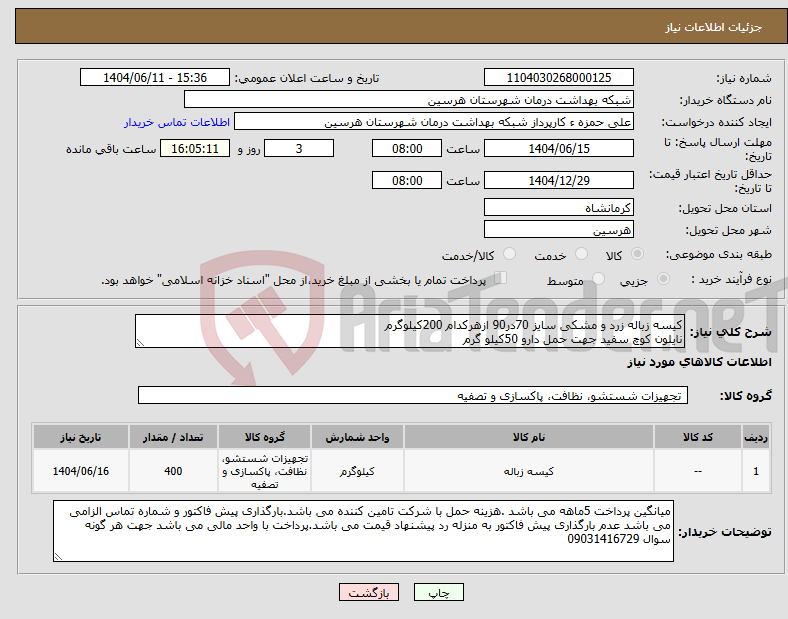The image size is (788, 619).
Task: Click the نام کالا column header
Action: click(x=529, y=437)
